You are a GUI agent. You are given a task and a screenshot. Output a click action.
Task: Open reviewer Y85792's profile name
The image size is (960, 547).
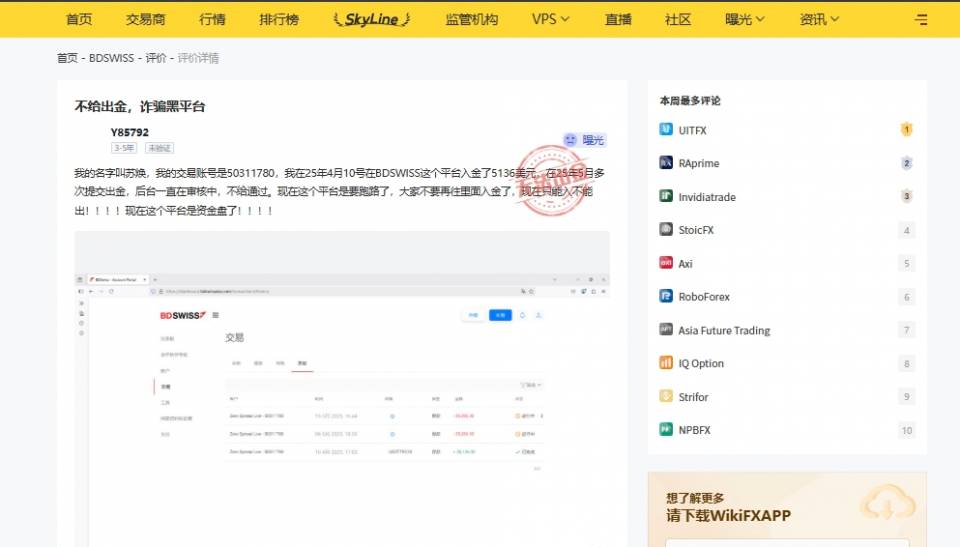130,132
